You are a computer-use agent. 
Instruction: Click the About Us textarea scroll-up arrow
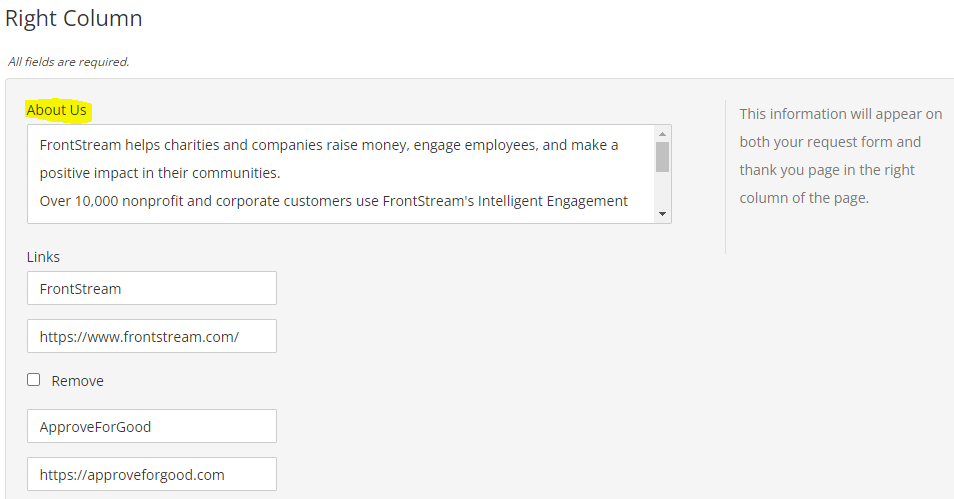tap(663, 134)
